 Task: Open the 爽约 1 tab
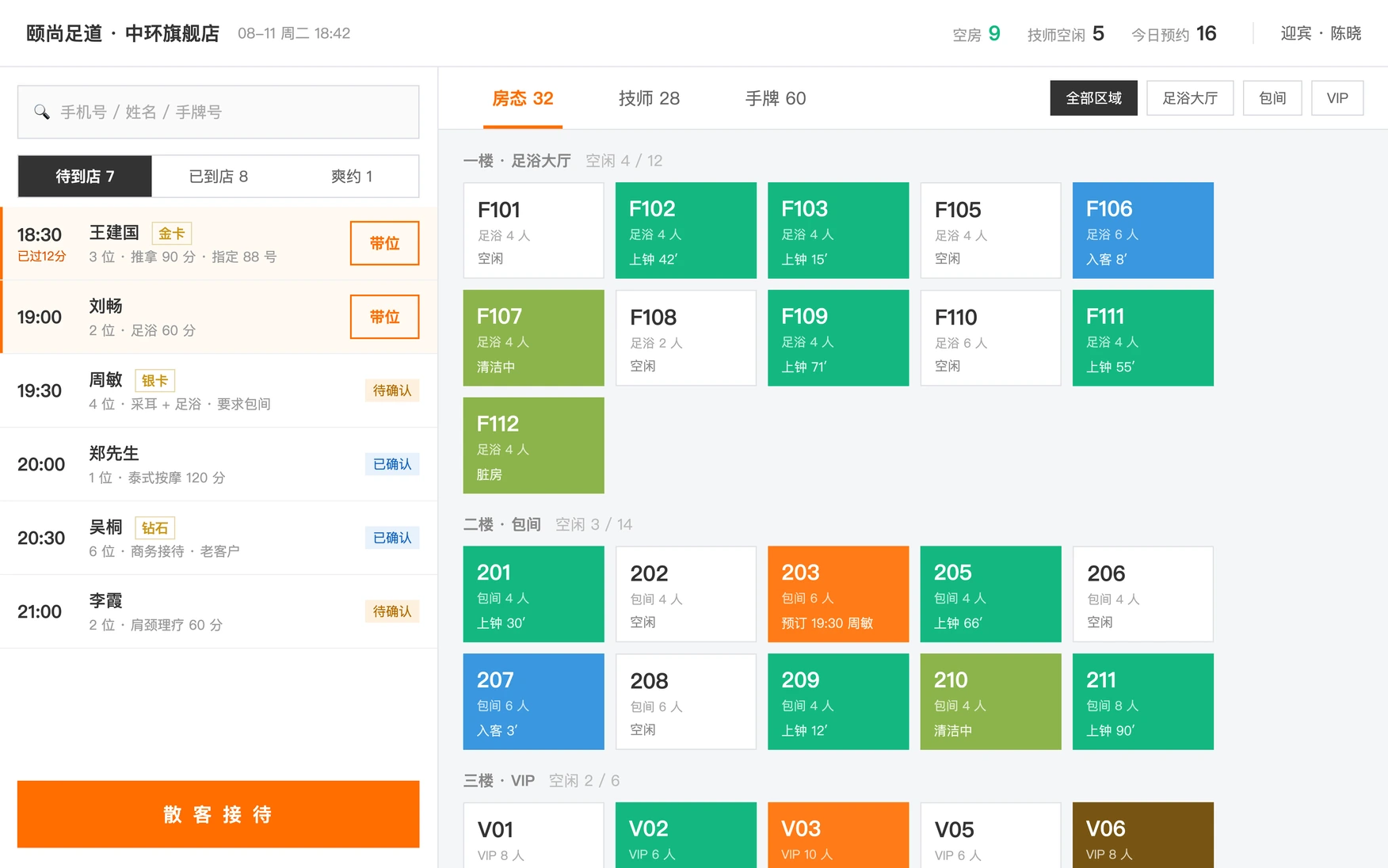(x=352, y=176)
